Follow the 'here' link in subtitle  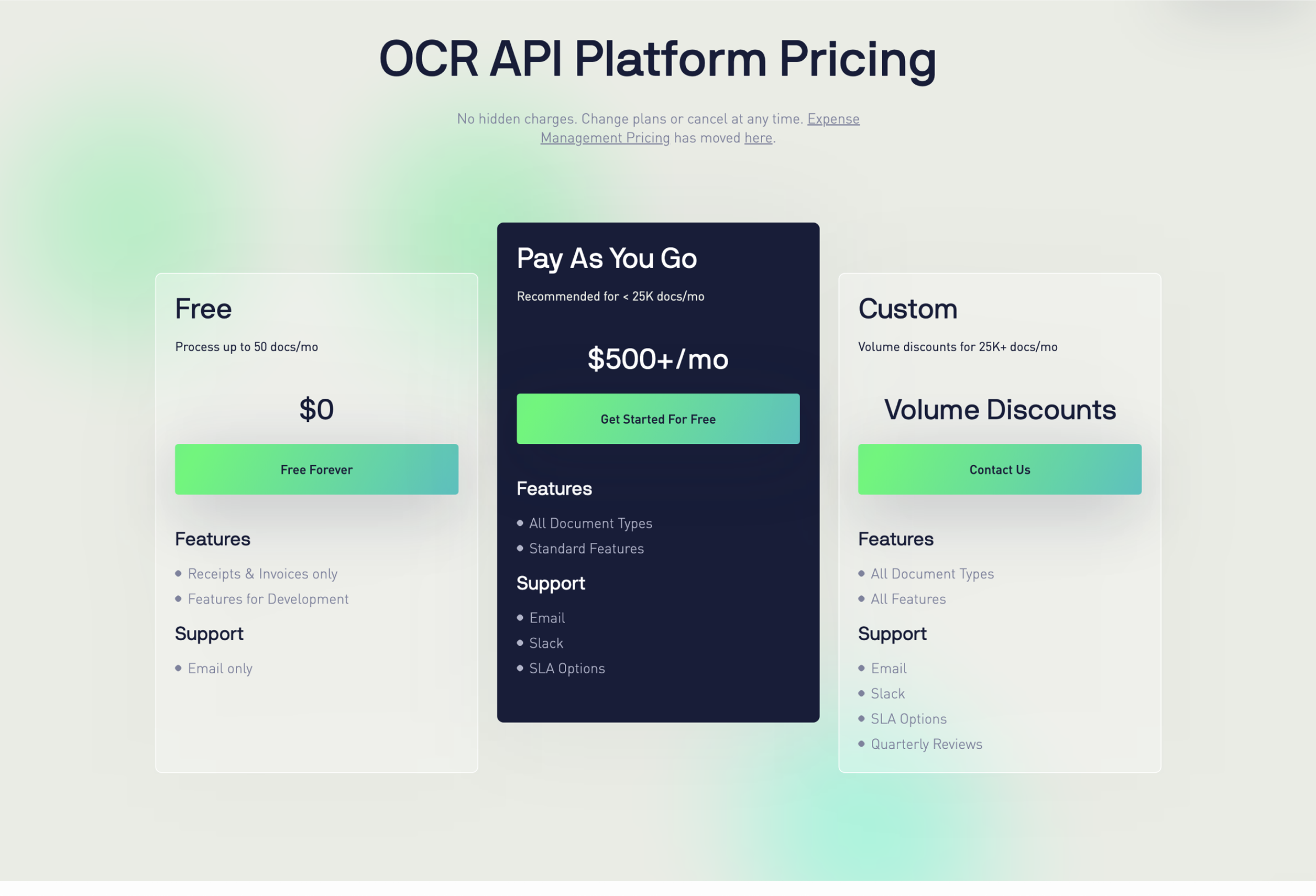click(758, 138)
